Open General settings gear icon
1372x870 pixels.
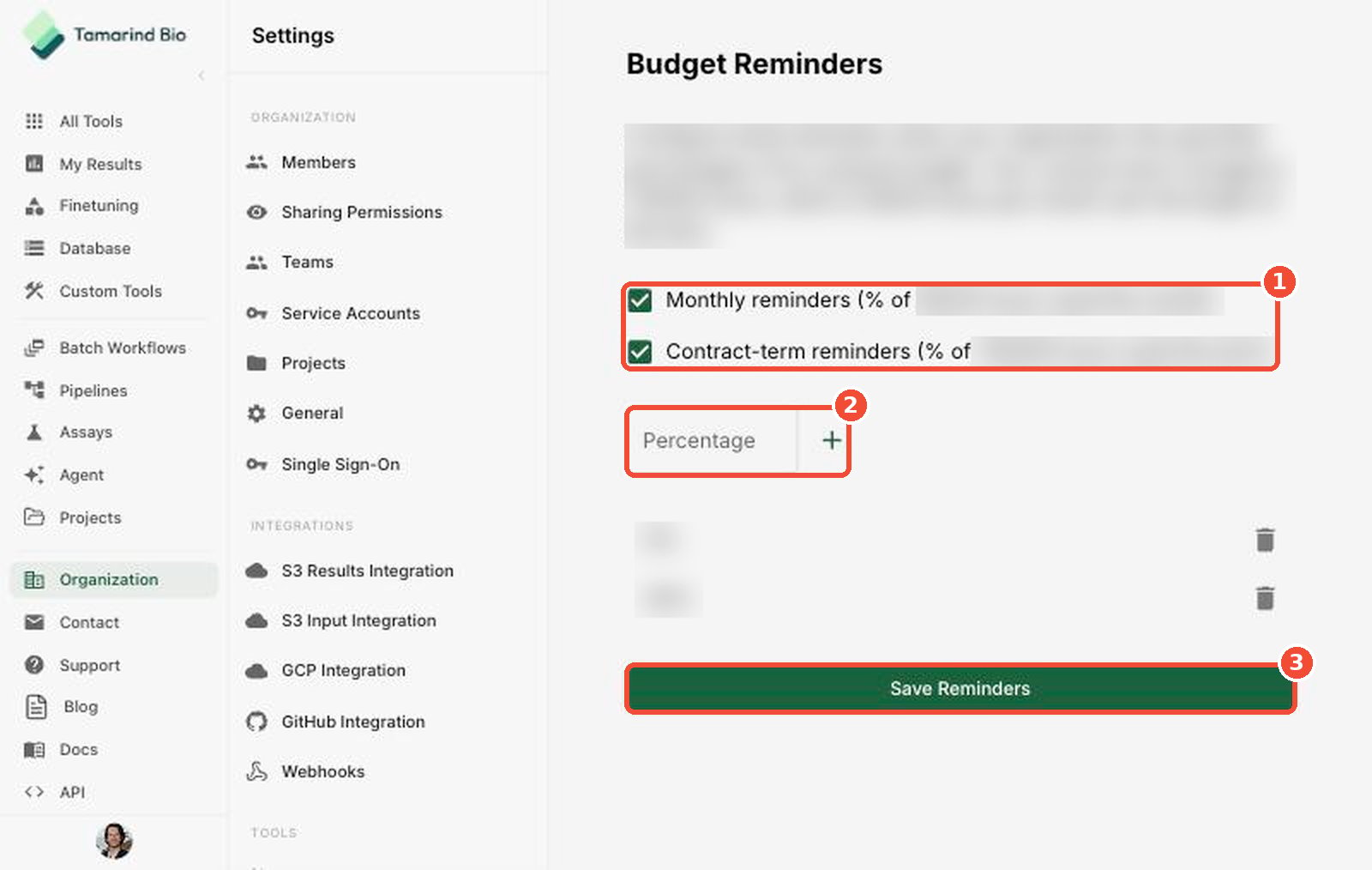click(x=256, y=414)
